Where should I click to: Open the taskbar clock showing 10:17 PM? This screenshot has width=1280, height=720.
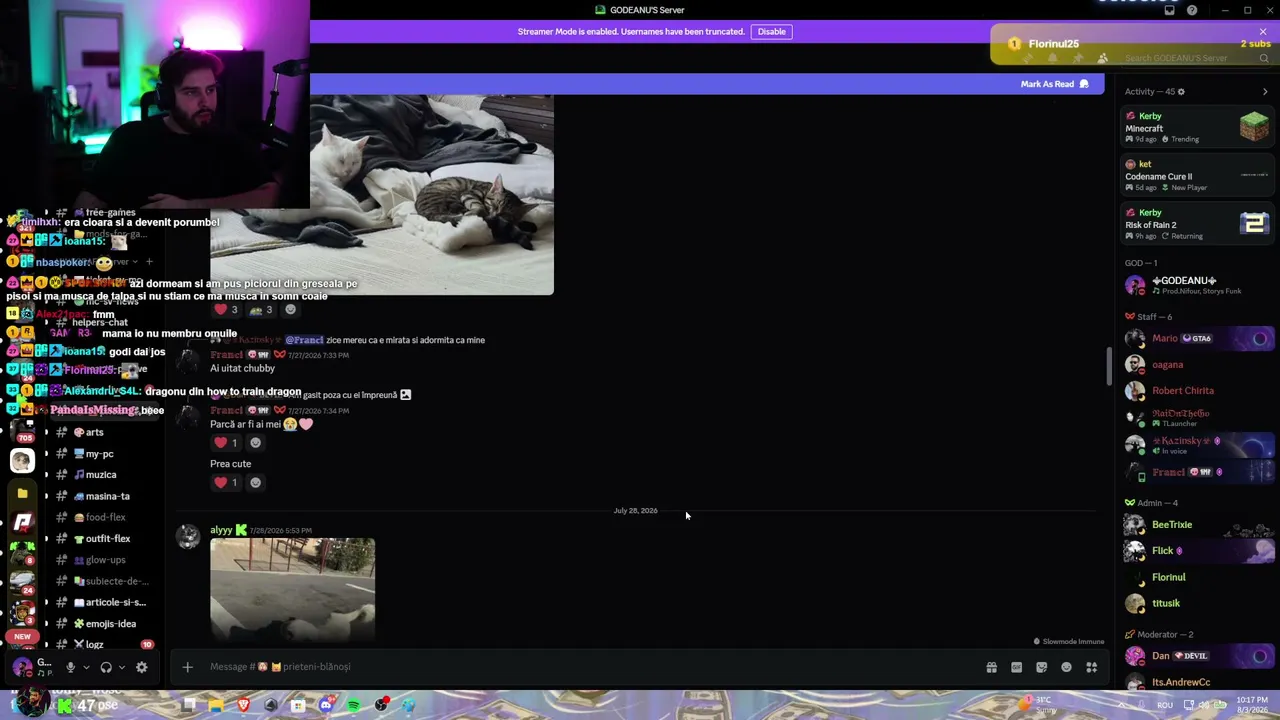pos(1251,705)
